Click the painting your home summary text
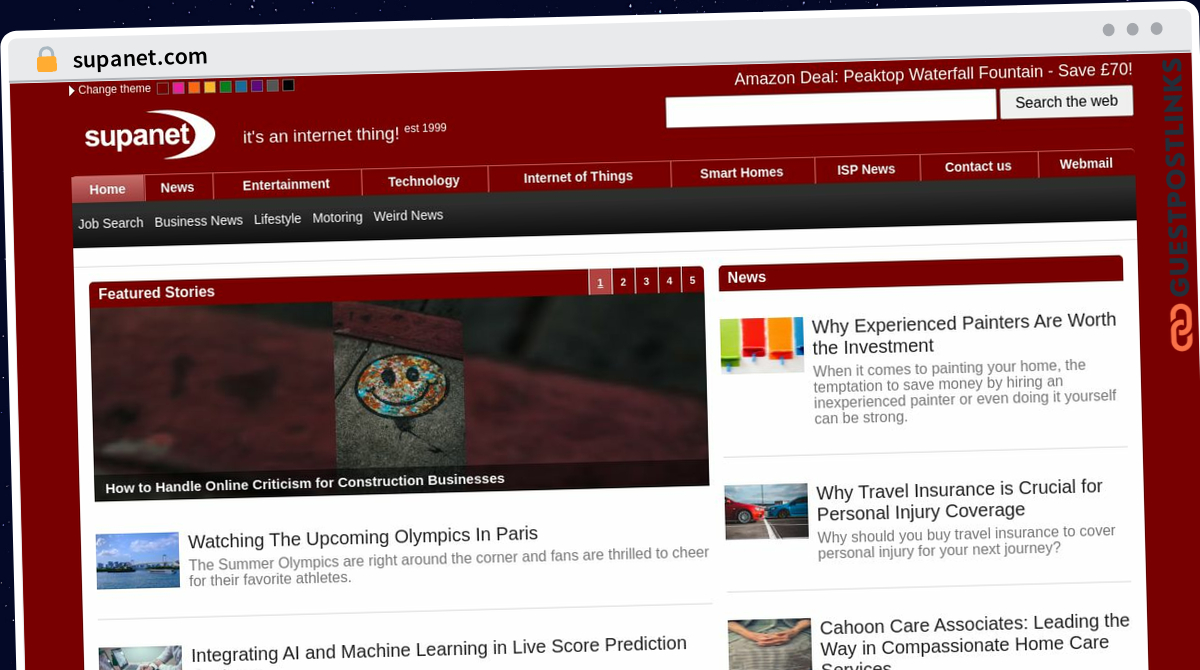The width and height of the screenshot is (1200, 670). tap(964, 391)
